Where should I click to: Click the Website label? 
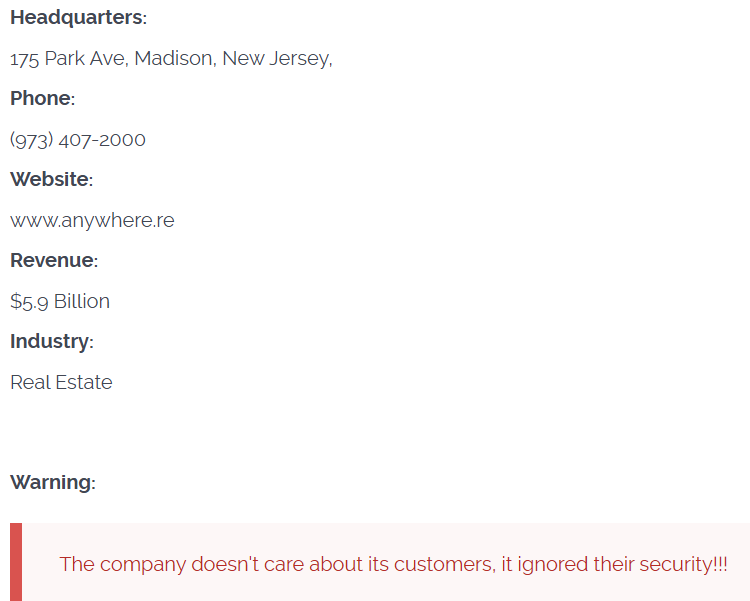[x=50, y=180]
